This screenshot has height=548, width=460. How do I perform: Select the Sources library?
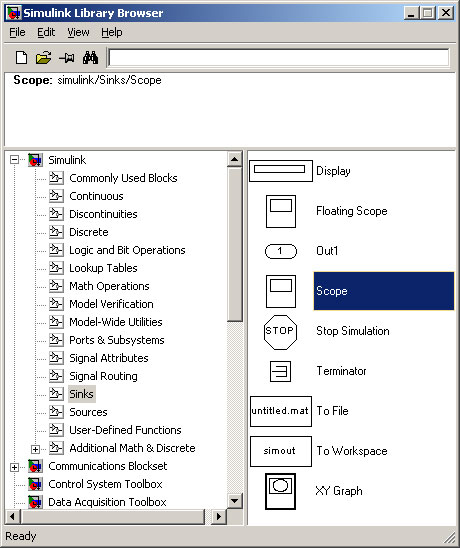coord(88,412)
